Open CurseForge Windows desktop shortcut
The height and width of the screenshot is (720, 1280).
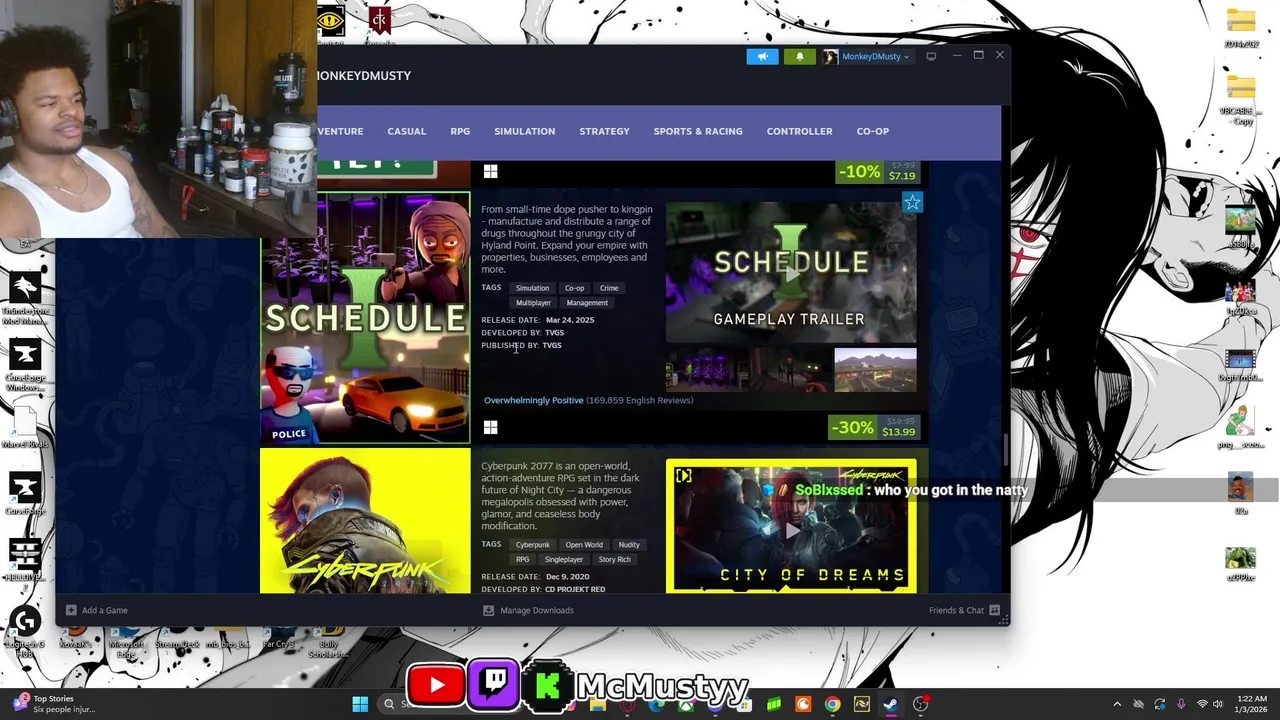[x=26, y=365]
